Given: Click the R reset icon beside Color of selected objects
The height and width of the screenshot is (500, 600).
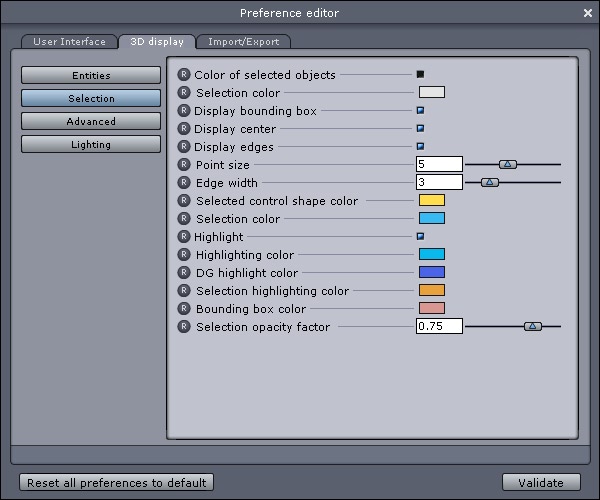Looking at the screenshot, I should click(184, 75).
